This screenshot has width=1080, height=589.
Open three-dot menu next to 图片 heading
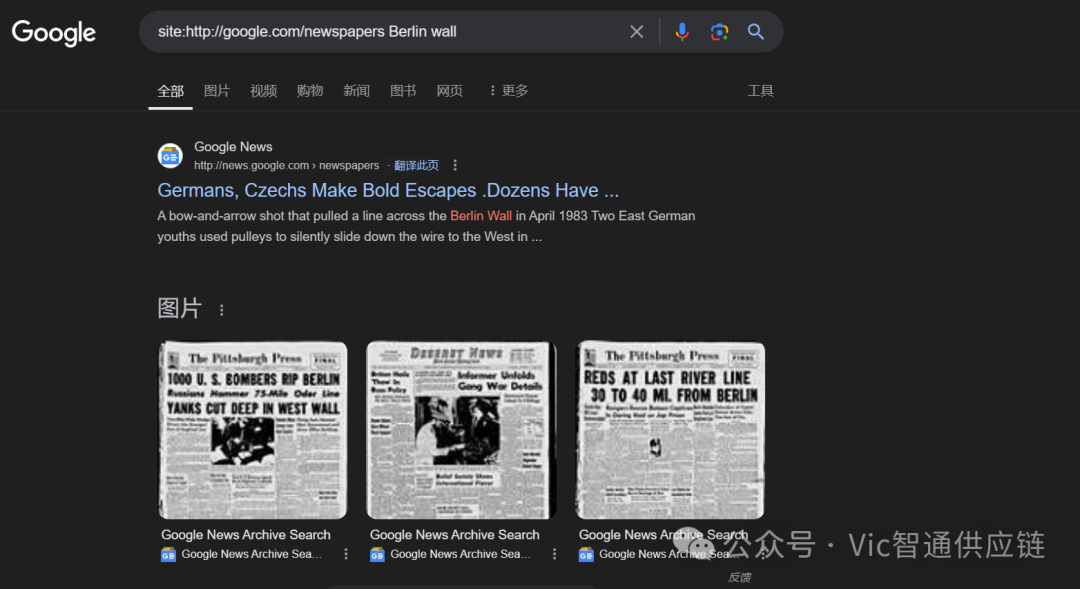221,310
